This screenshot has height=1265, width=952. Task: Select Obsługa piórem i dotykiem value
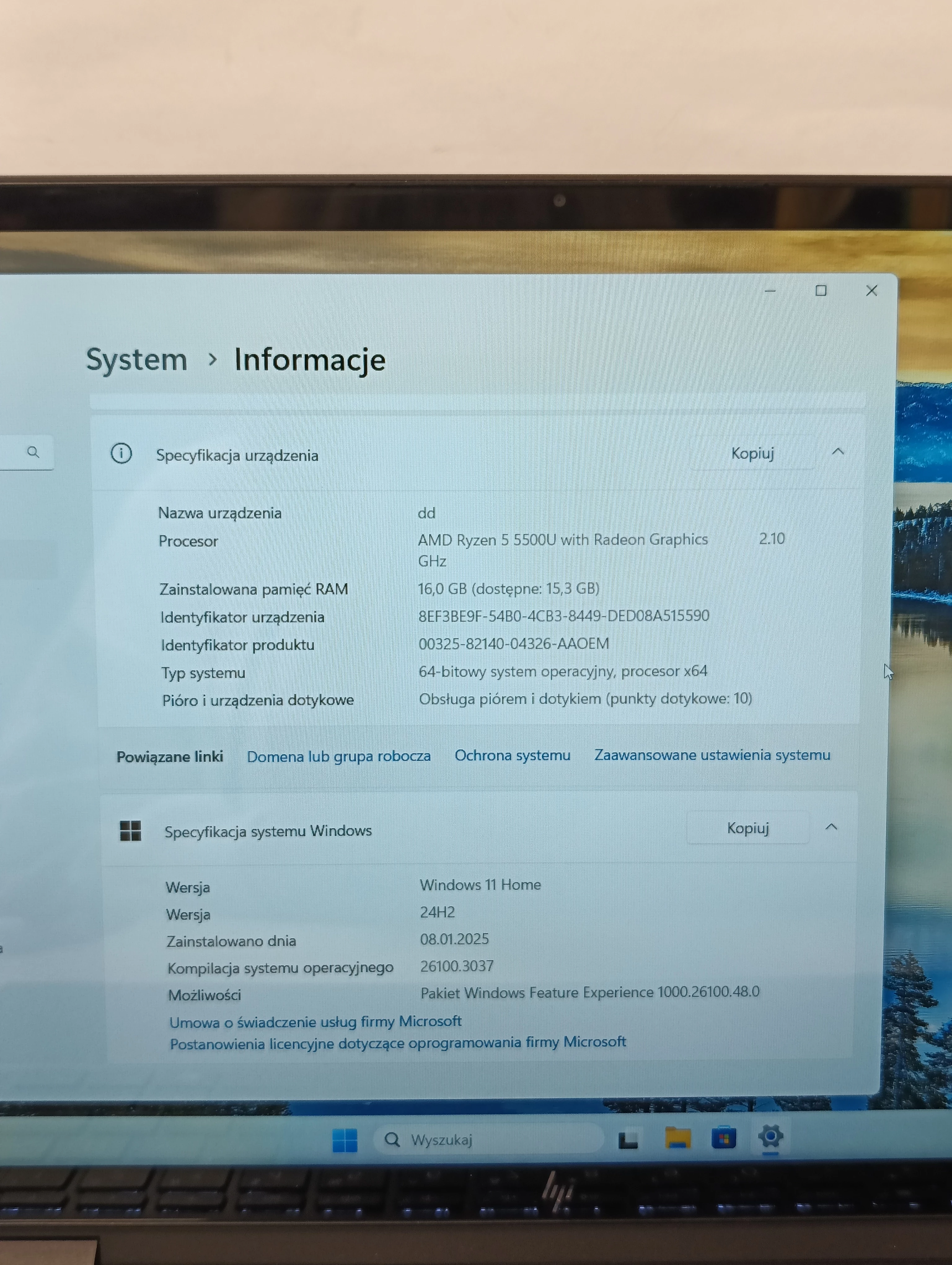click(x=586, y=699)
